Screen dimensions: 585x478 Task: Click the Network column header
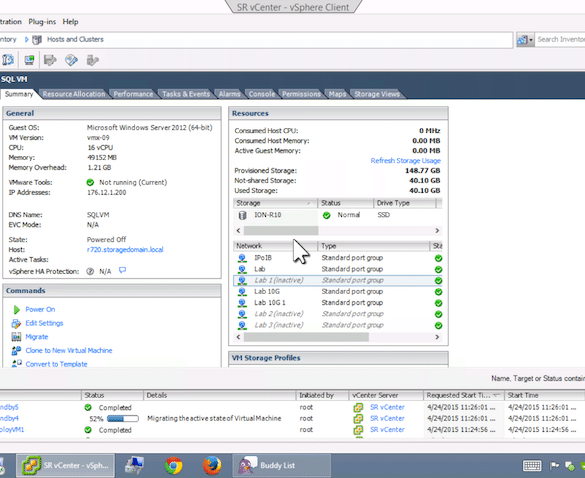pyautogui.click(x=275, y=246)
